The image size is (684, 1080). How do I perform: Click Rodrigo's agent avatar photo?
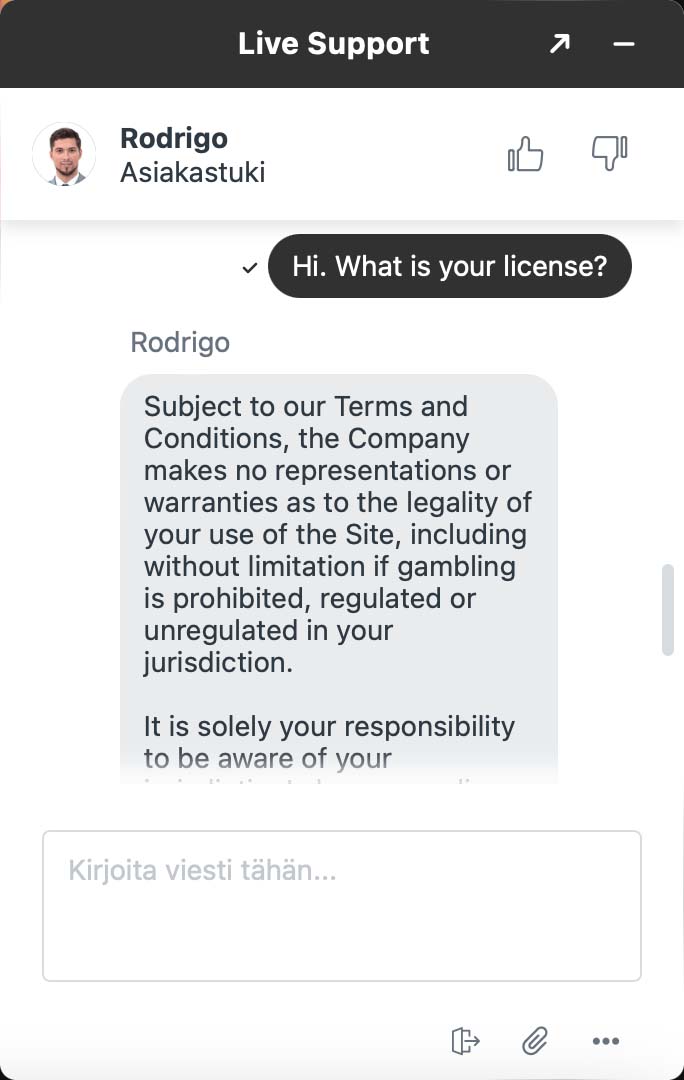(x=64, y=154)
